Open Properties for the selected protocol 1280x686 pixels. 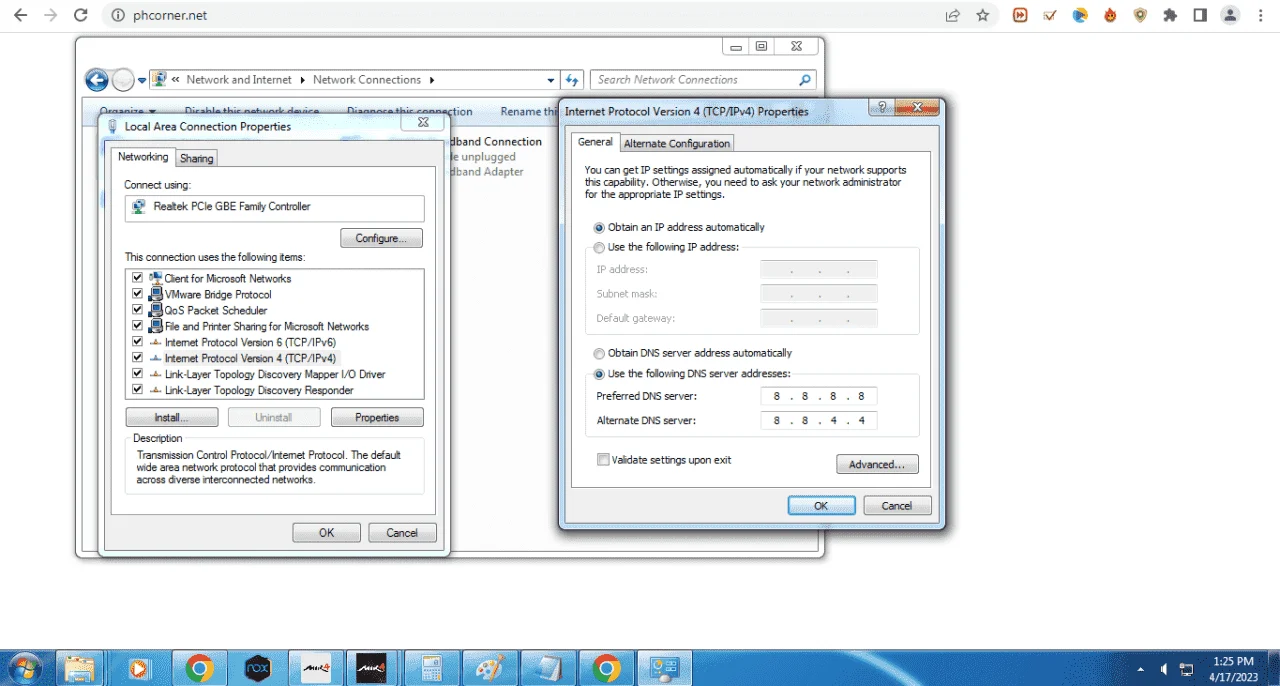tap(377, 417)
